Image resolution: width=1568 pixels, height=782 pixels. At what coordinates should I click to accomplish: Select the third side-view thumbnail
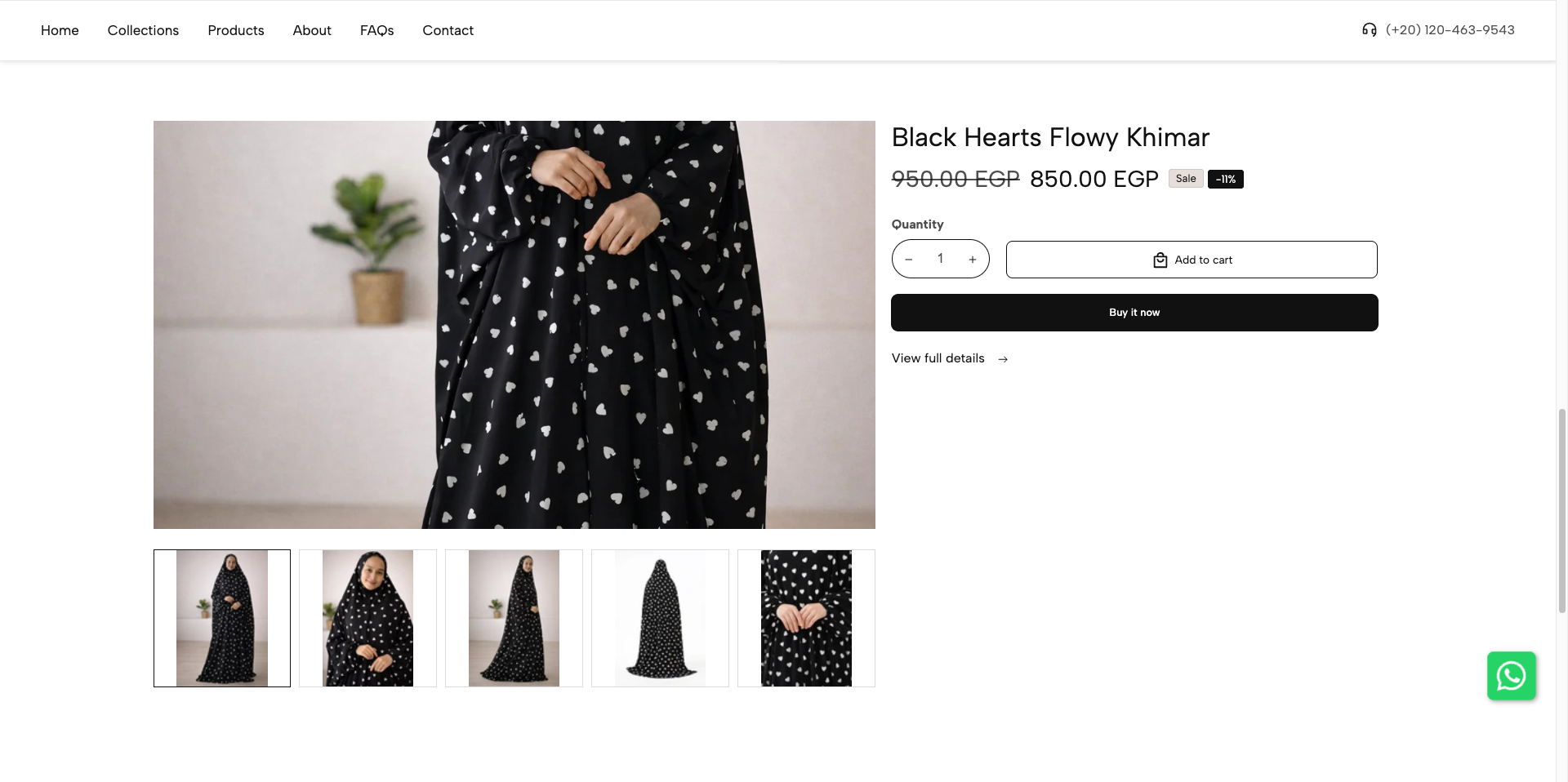pyautogui.click(x=514, y=618)
